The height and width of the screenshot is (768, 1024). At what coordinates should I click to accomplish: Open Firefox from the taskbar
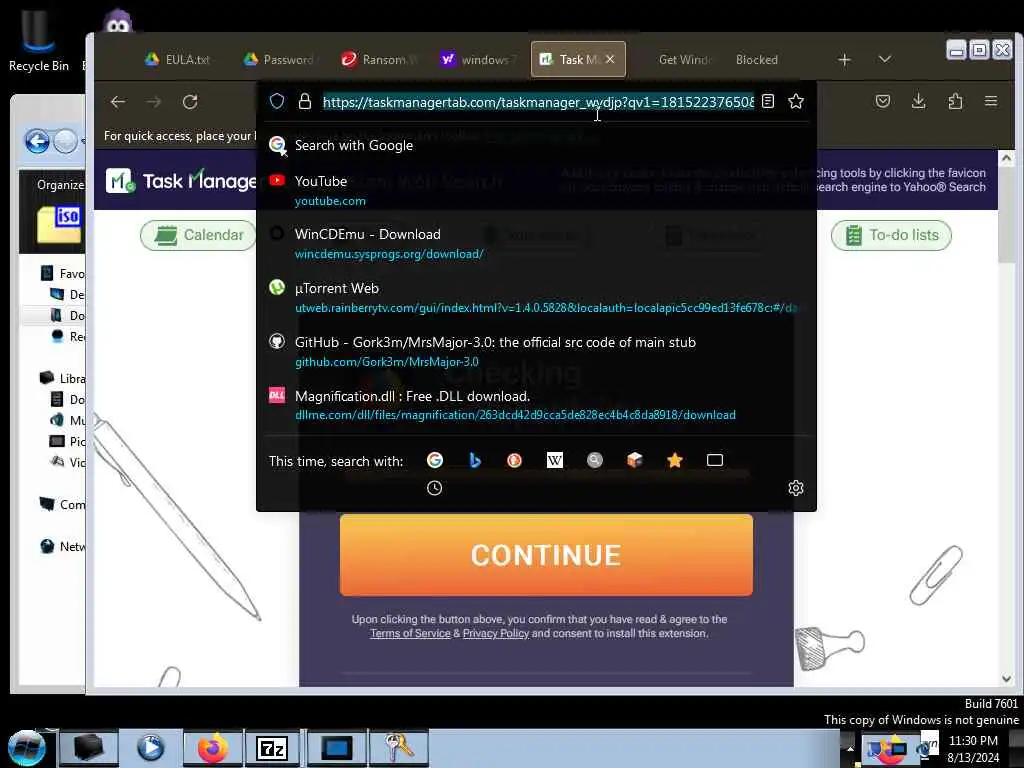213,748
